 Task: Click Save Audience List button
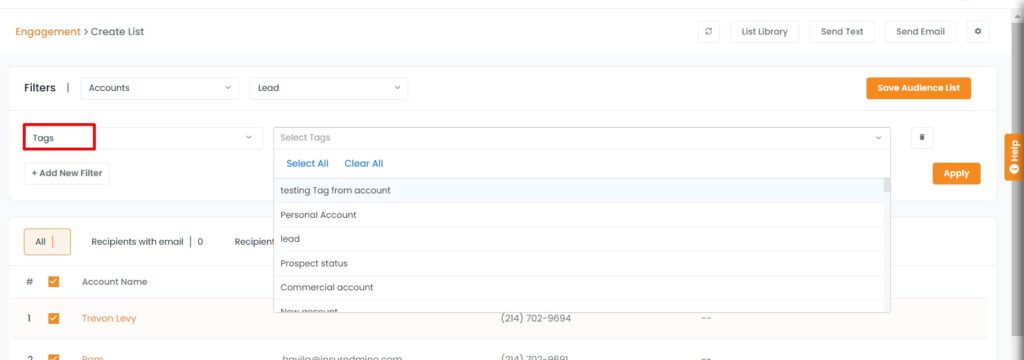click(918, 88)
